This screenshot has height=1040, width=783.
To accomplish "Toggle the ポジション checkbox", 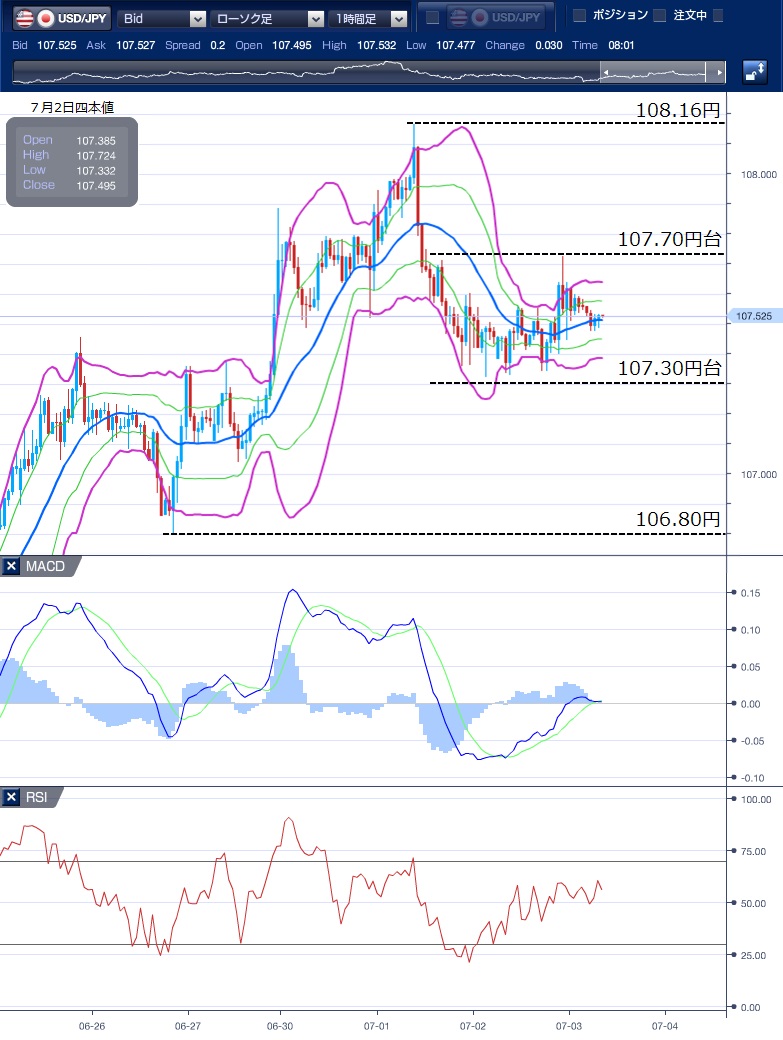I will pyautogui.click(x=579, y=15).
